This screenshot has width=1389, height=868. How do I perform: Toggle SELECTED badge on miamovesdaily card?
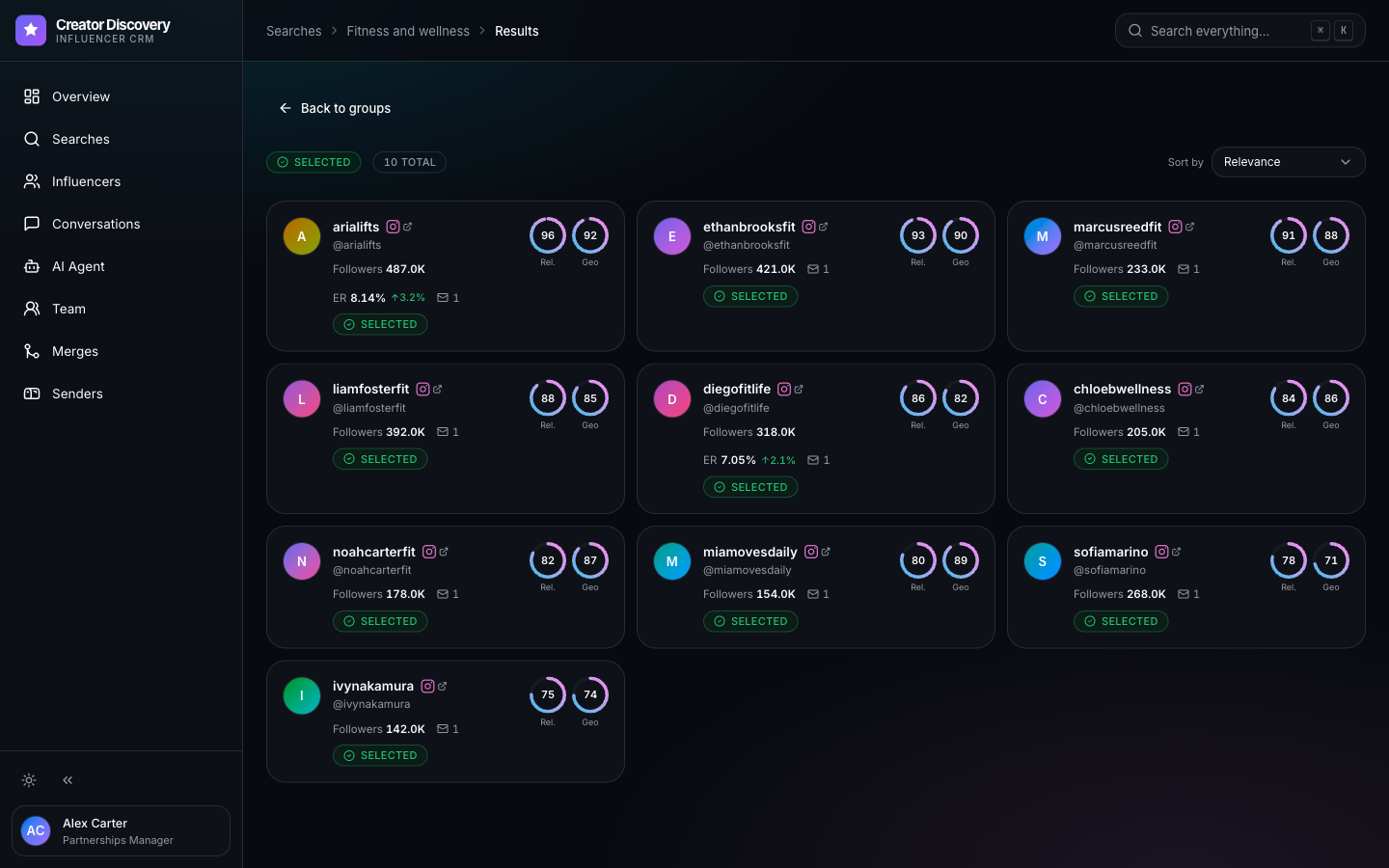pos(750,621)
